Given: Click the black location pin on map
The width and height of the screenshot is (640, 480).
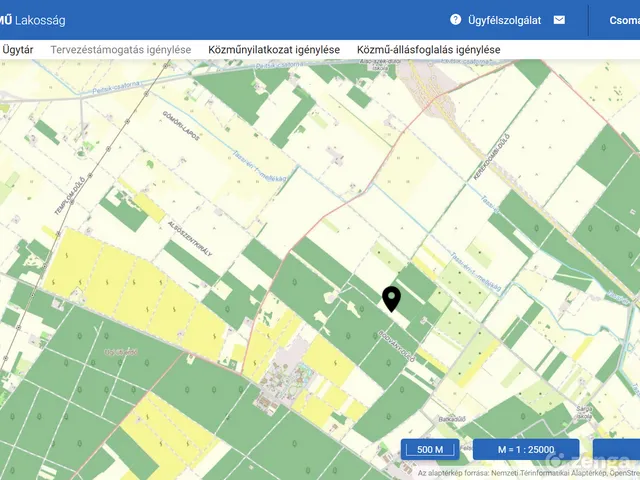Looking at the screenshot, I should (x=392, y=298).
